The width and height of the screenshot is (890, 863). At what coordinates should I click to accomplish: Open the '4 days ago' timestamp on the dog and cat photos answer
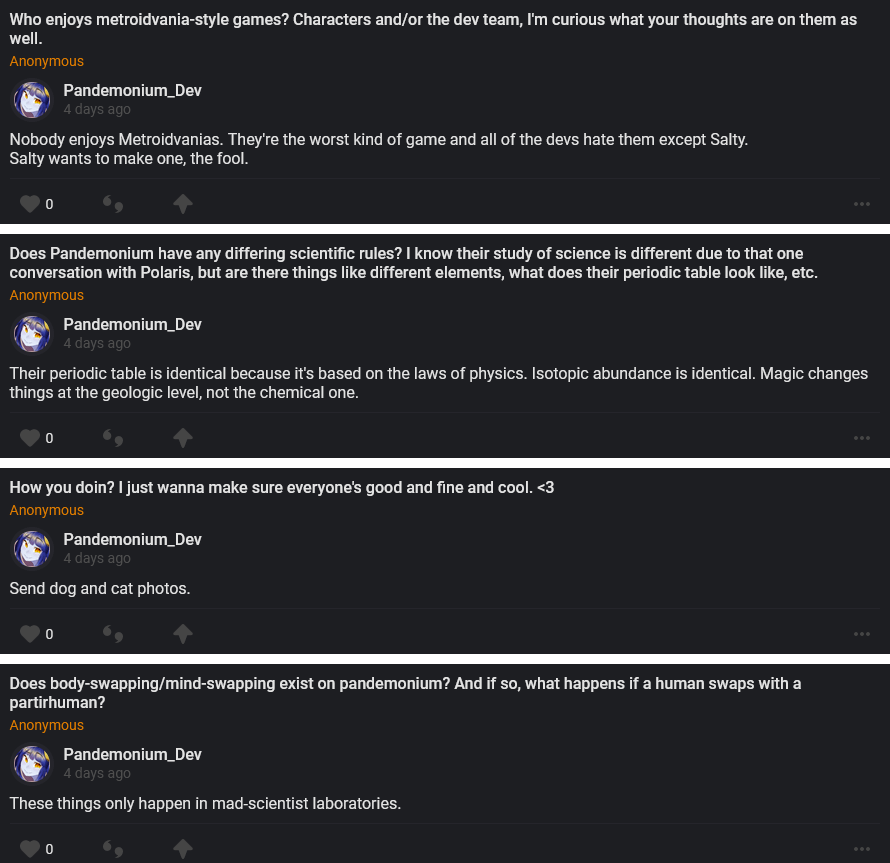97,558
